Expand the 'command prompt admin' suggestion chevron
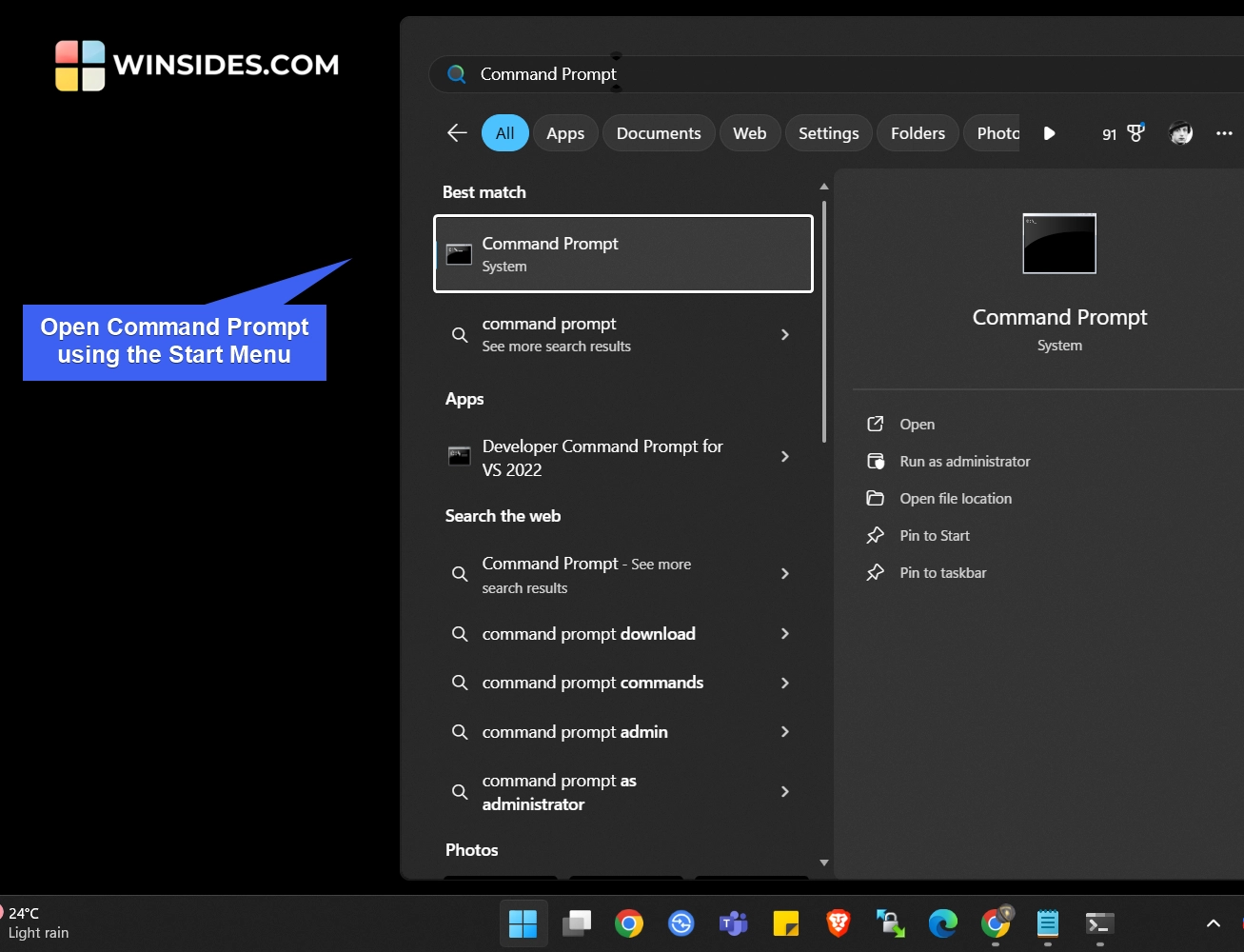The image size is (1244, 952). point(784,732)
